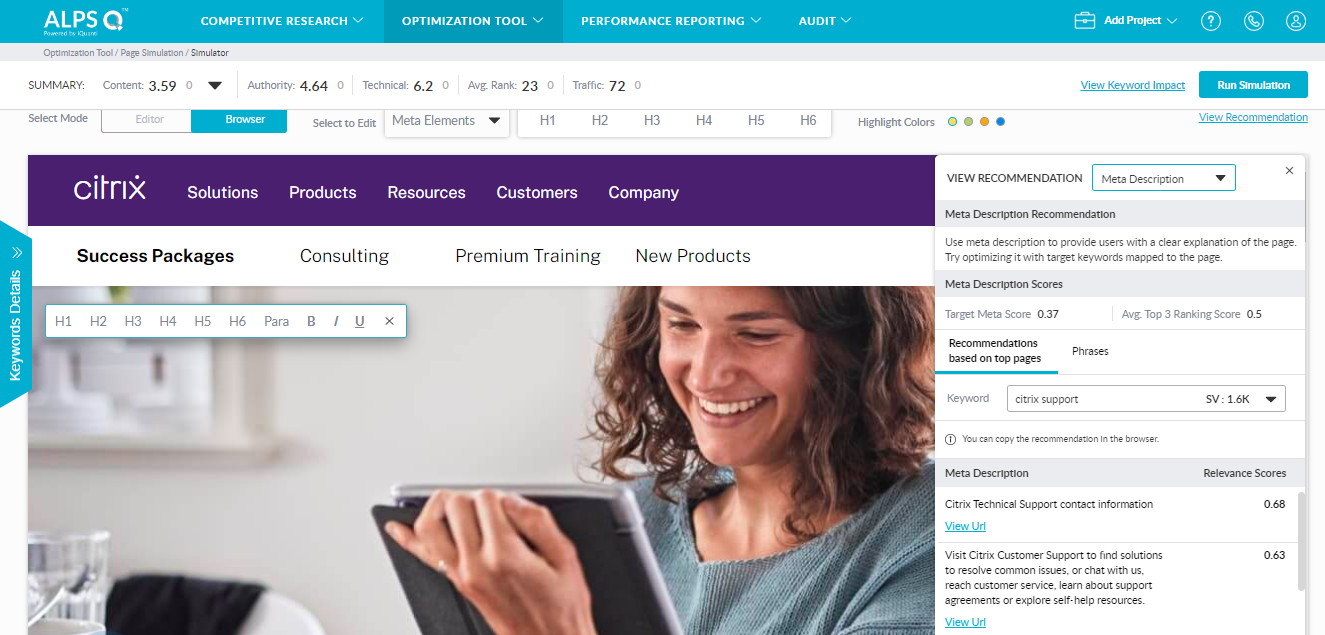Click the phone contact icon
The height and width of the screenshot is (635, 1325).
coord(1253,21)
